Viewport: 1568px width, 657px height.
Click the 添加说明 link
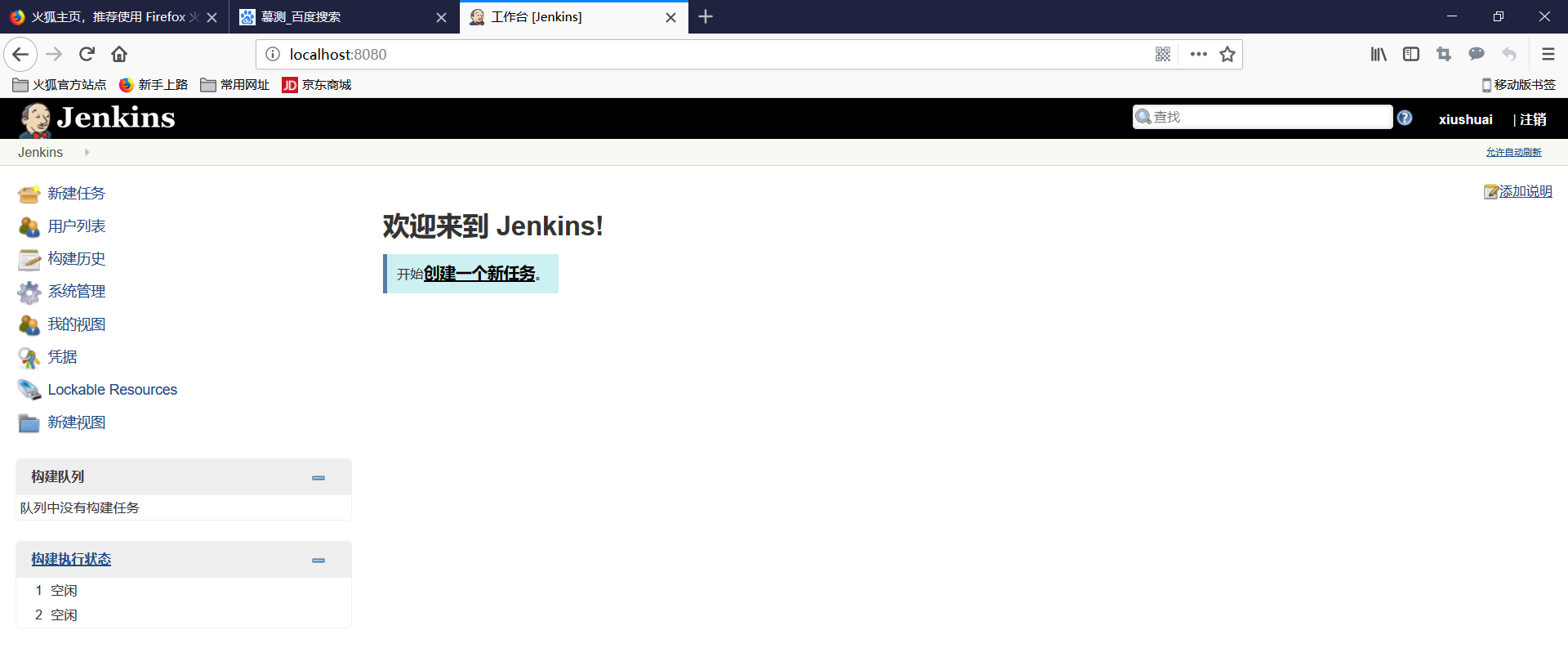1526,191
